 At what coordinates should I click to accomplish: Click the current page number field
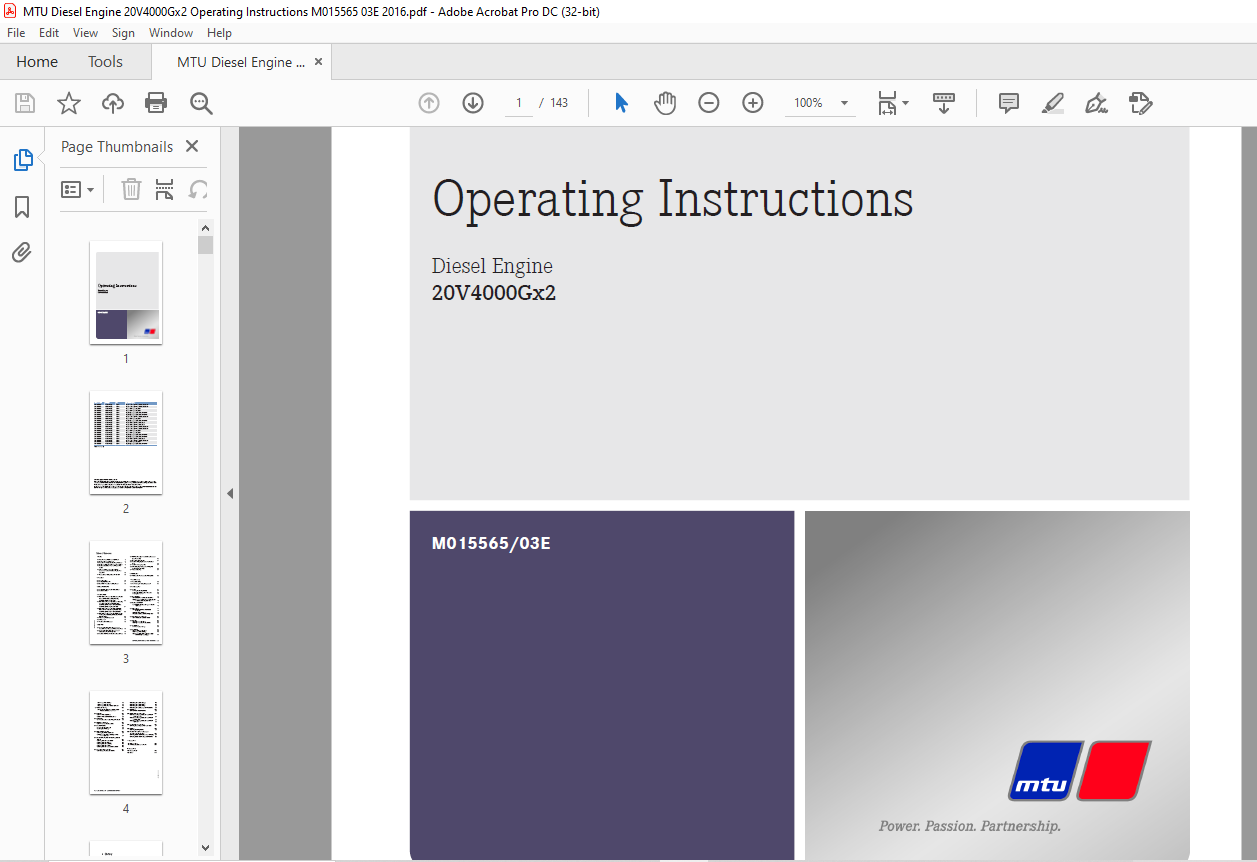point(519,103)
